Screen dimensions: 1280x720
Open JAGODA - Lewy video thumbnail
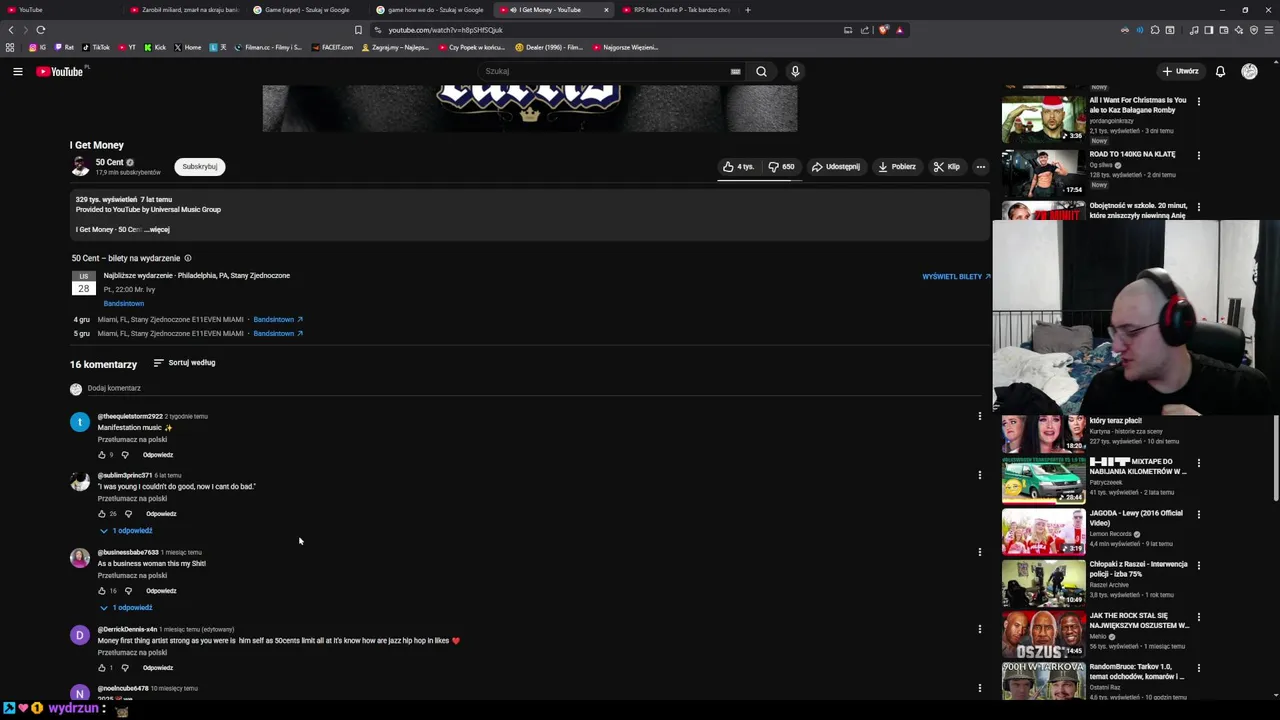(1043, 532)
